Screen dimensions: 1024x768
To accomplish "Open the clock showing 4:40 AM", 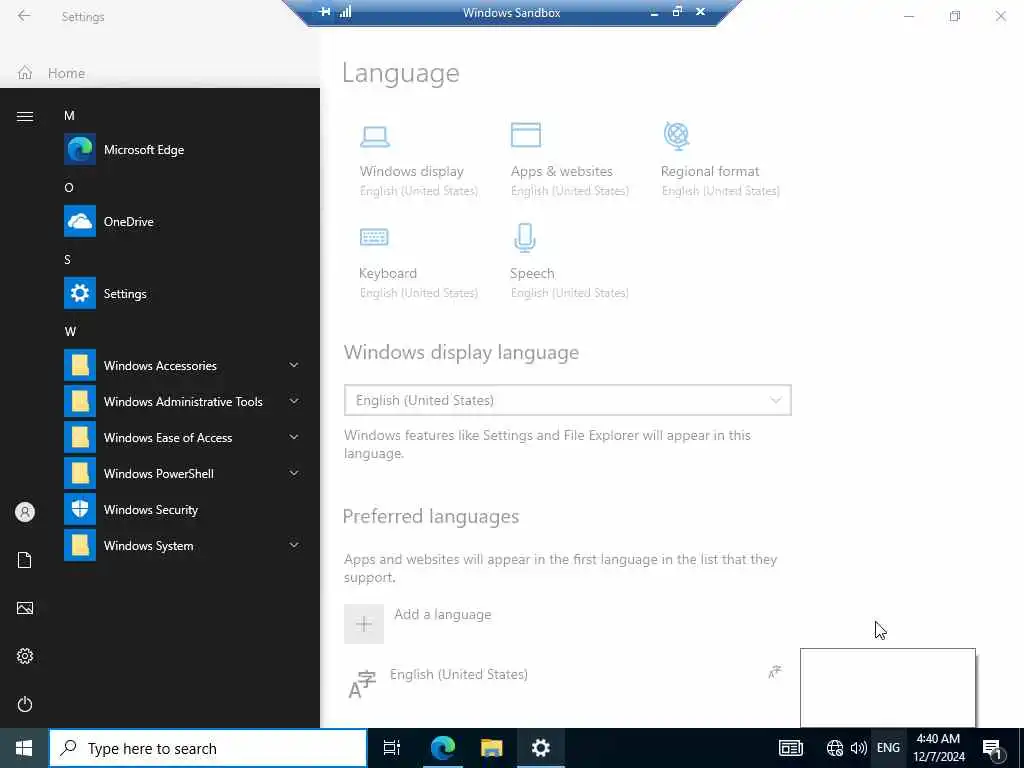I will (x=938, y=748).
